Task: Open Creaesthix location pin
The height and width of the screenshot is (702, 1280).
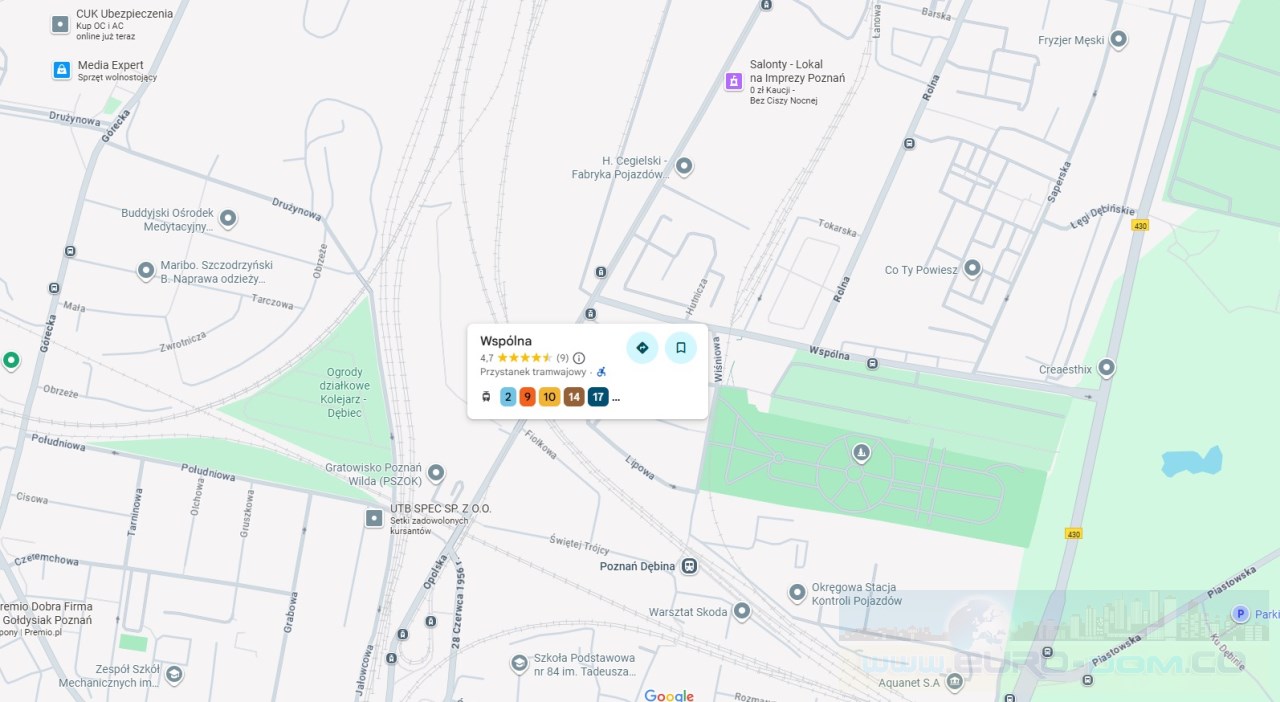Action: click(x=1106, y=368)
